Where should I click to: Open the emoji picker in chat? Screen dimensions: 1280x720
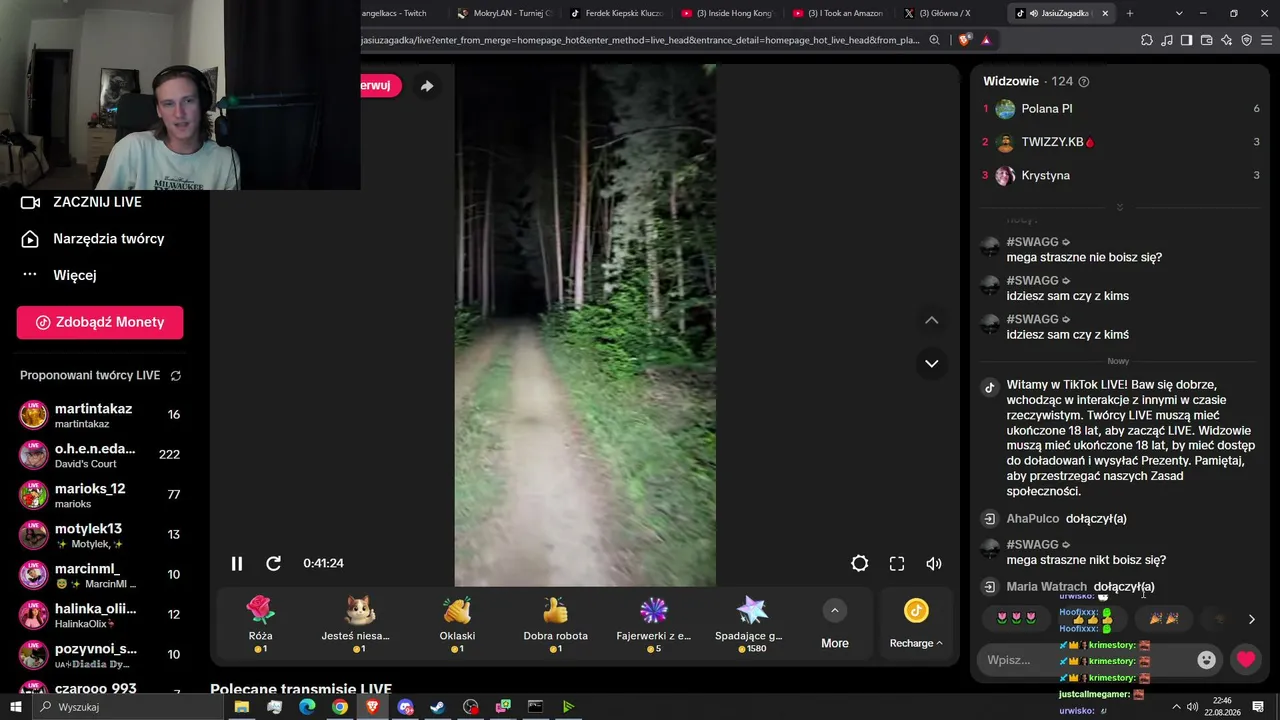pos(1207,660)
